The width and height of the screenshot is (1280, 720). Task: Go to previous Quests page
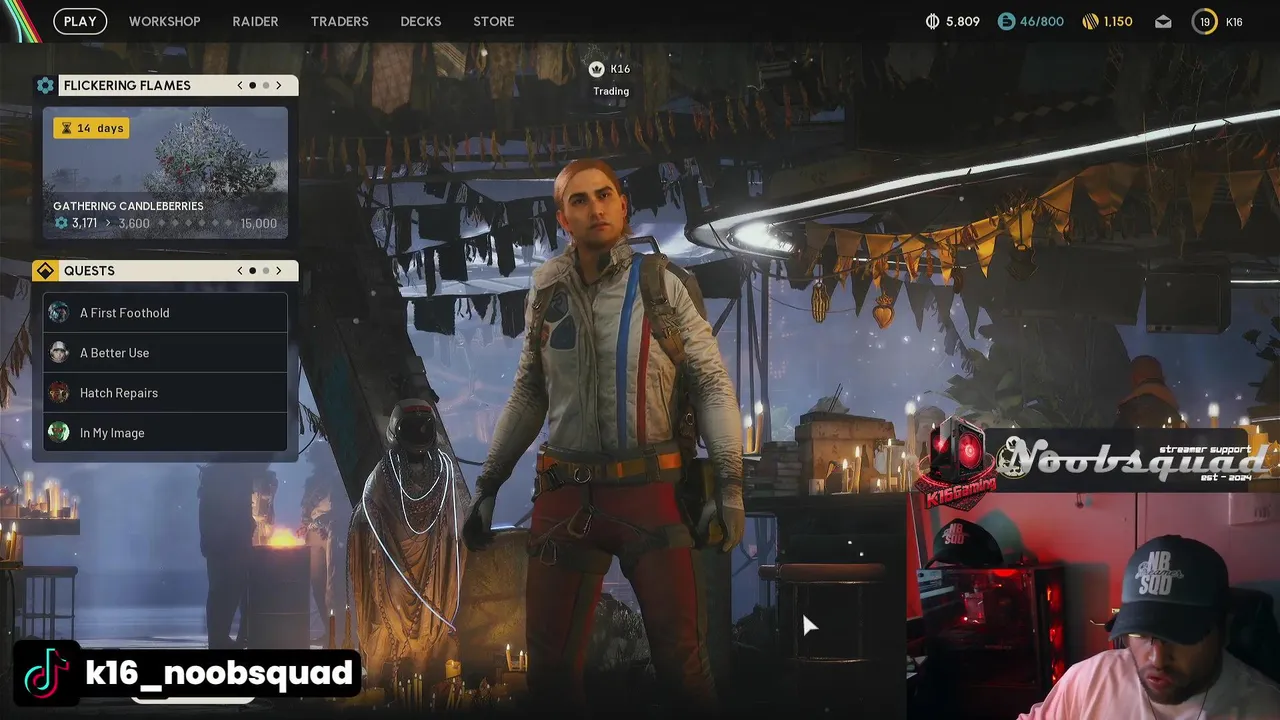240,270
